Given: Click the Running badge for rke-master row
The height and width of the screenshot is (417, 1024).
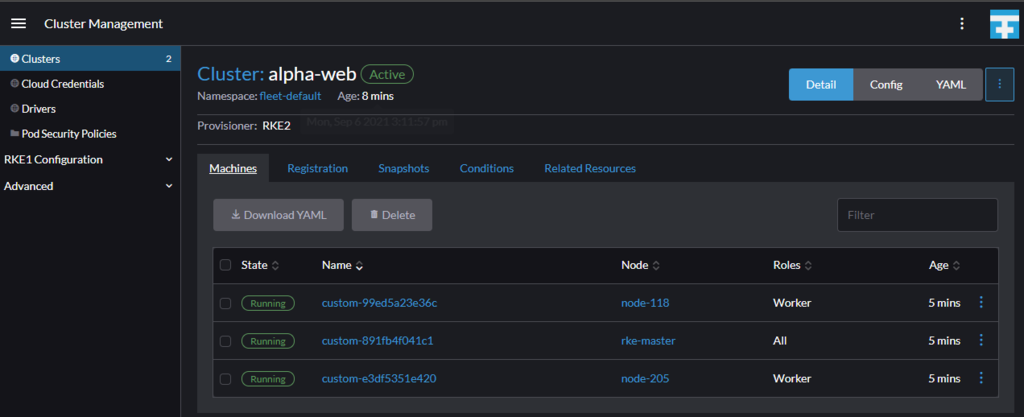Looking at the screenshot, I should click(268, 341).
